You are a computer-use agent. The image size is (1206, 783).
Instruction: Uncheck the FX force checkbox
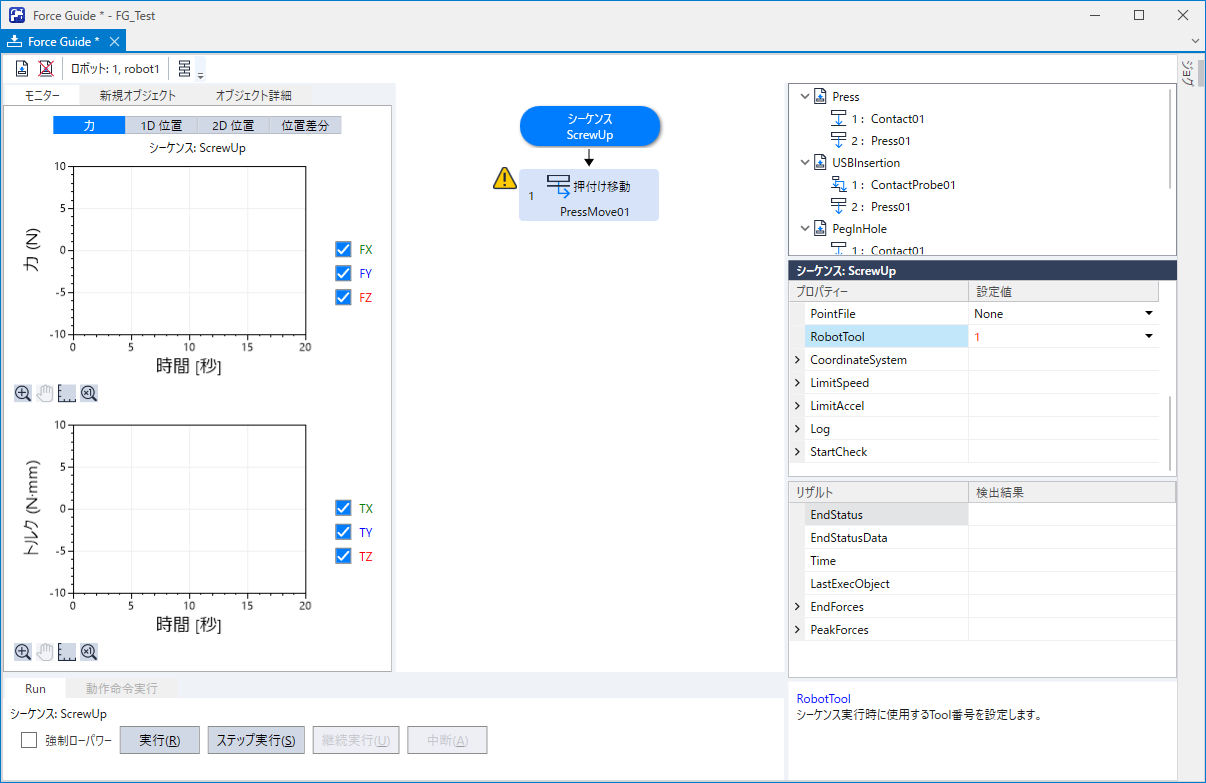click(x=343, y=250)
